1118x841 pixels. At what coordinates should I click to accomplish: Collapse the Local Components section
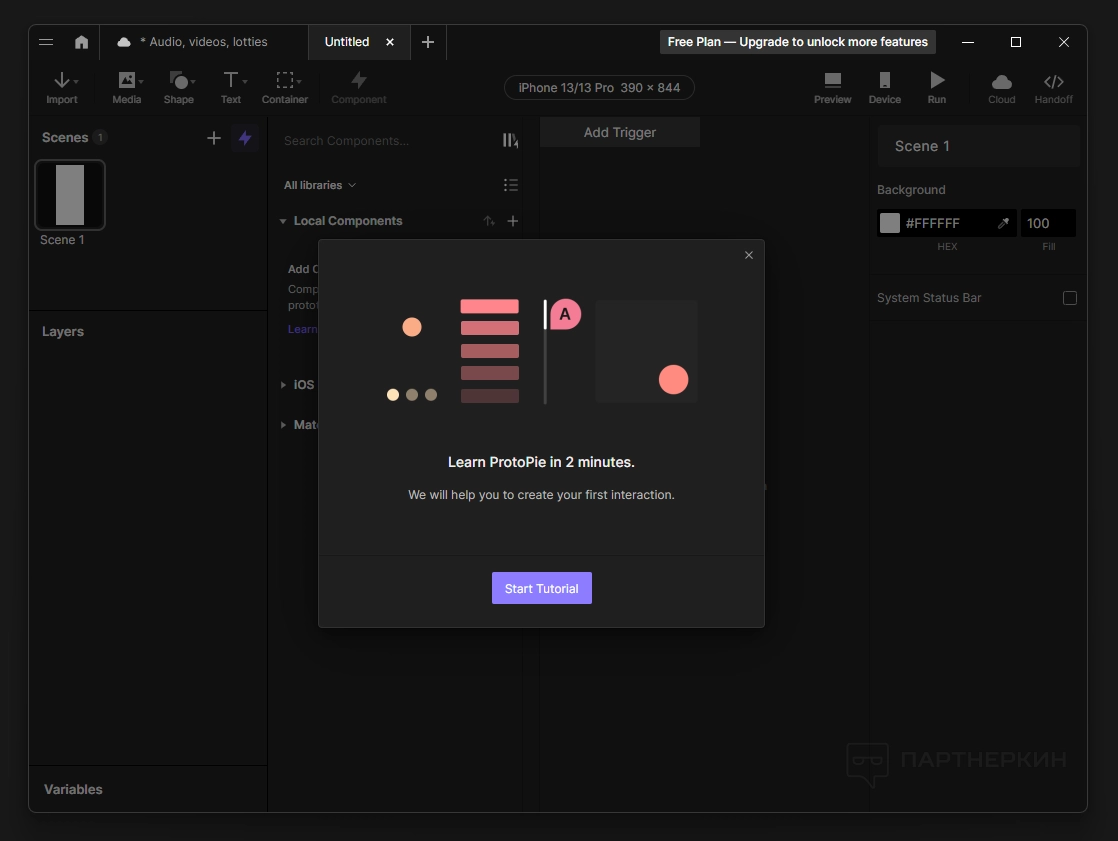[x=284, y=221]
